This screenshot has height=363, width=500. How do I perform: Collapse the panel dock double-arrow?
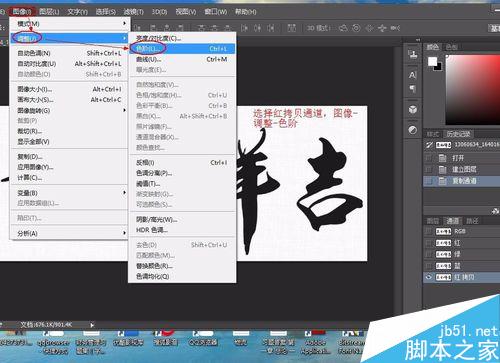418,40
